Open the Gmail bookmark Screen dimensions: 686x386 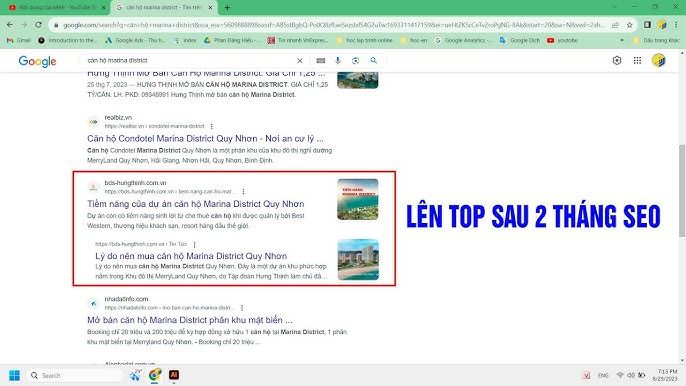click(18, 40)
